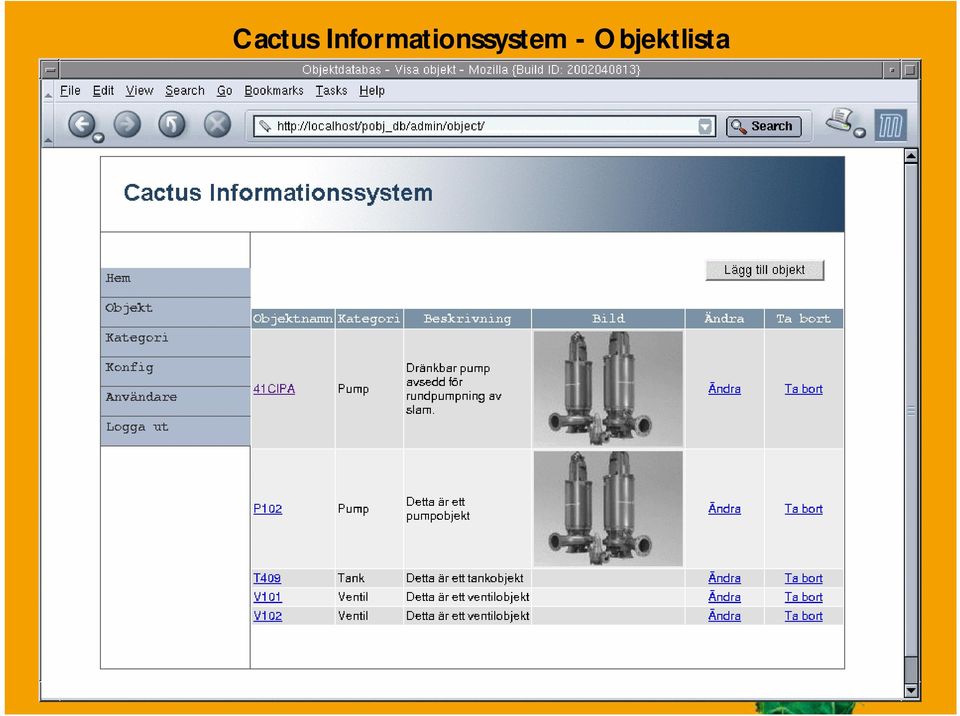Open the P102 object link
960x716 pixels.
coord(268,509)
